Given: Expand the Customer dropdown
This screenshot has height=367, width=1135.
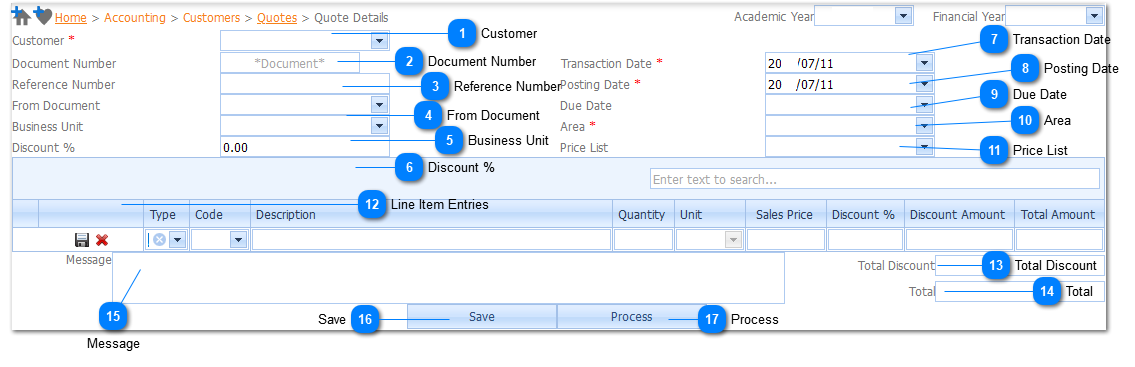Looking at the screenshot, I should [x=379, y=41].
